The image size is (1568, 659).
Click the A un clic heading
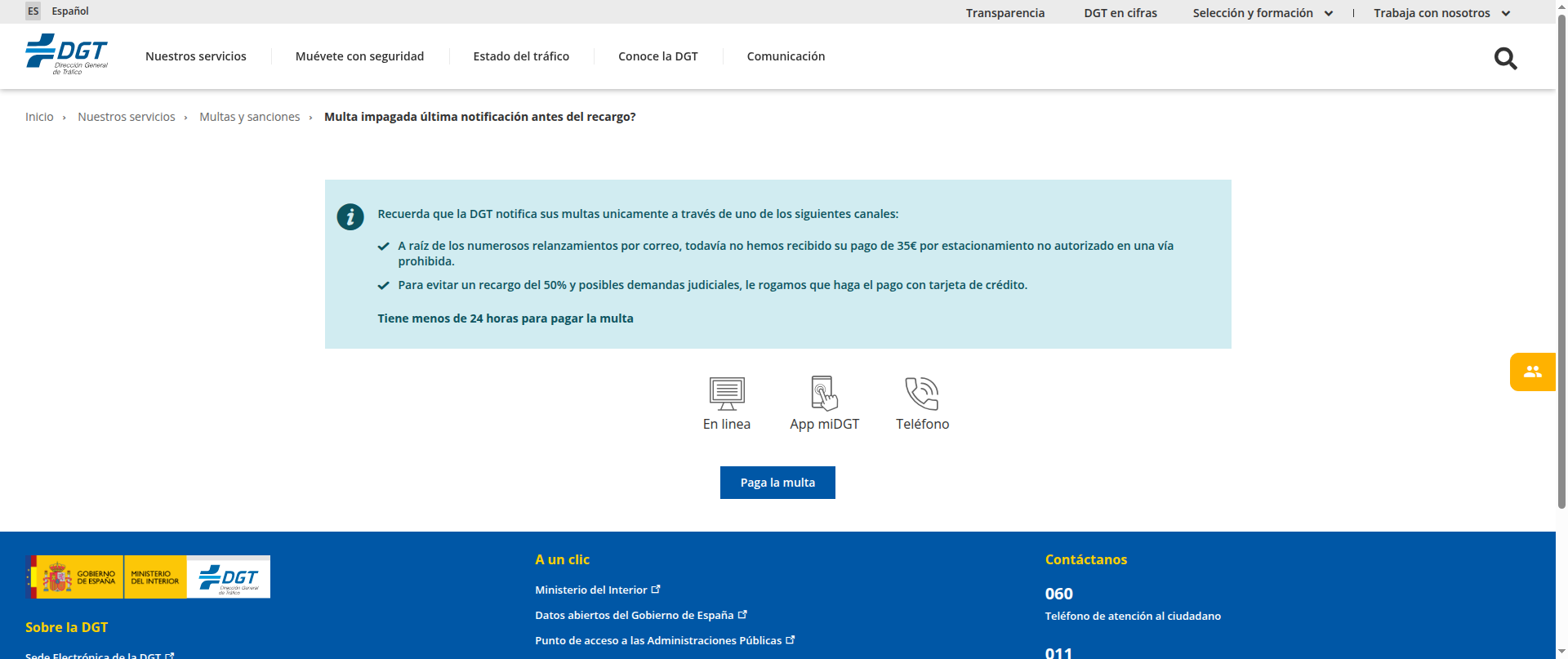click(x=562, y=559)
